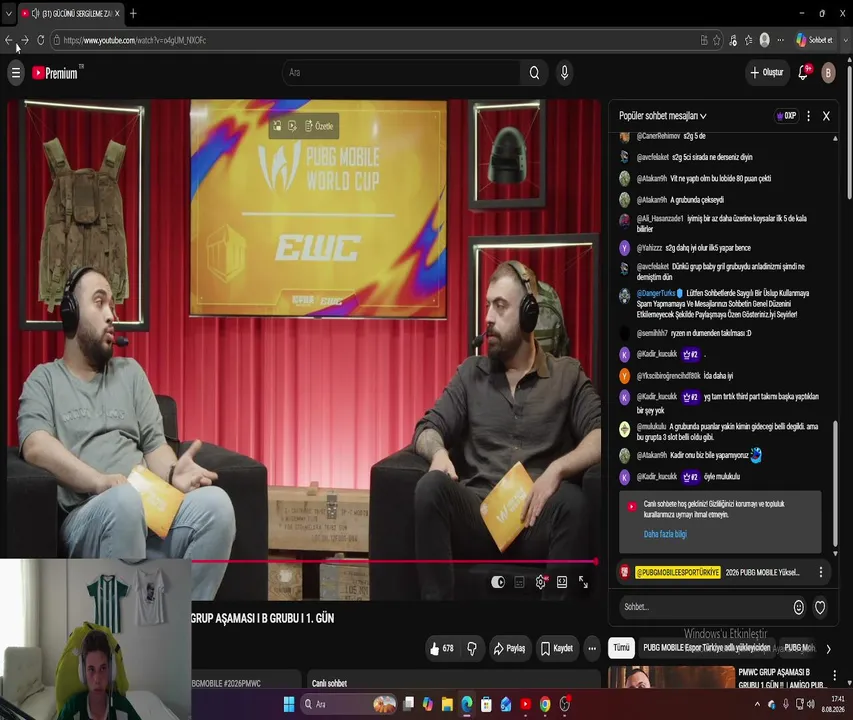853x720 pixels.
Task: Switch to the YouTube browser tab
Action: click(x=71, y=14)
